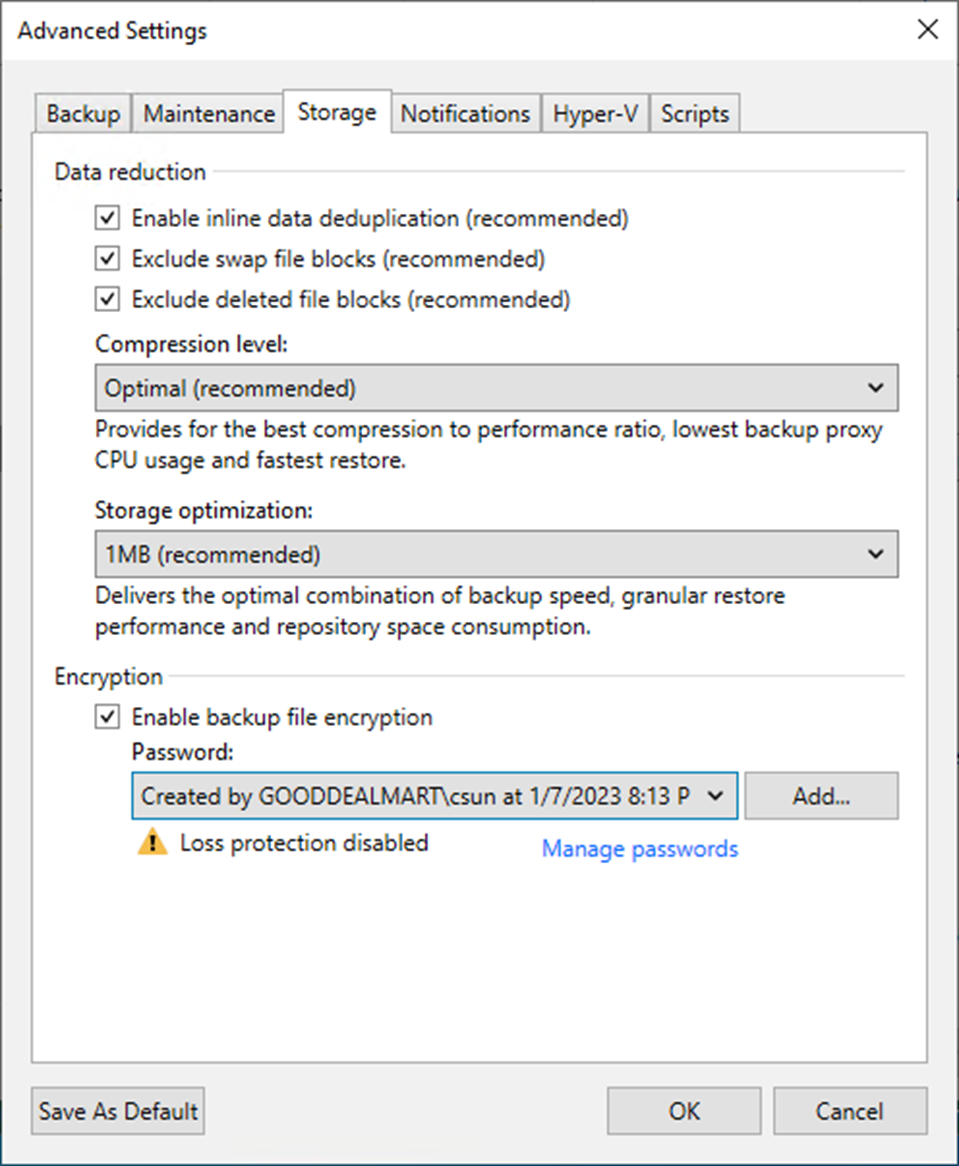959x1166 pixels.
Task: Toggle Enable inline data deduplication checkbox
Action: coord(107,218)
